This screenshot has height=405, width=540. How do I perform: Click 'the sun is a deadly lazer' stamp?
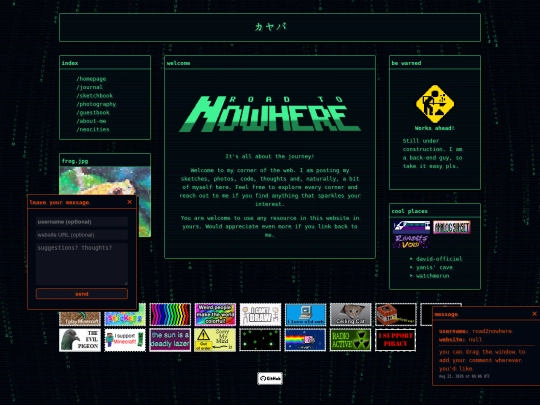(170, 340)
